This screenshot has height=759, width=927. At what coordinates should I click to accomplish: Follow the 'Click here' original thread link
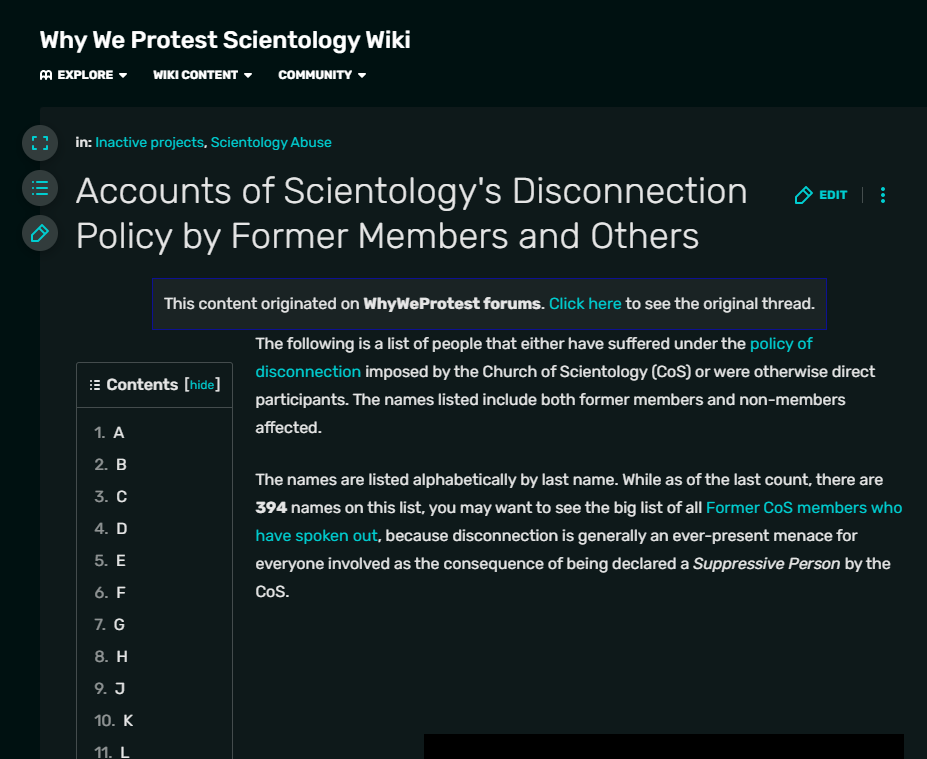[585, 303]
